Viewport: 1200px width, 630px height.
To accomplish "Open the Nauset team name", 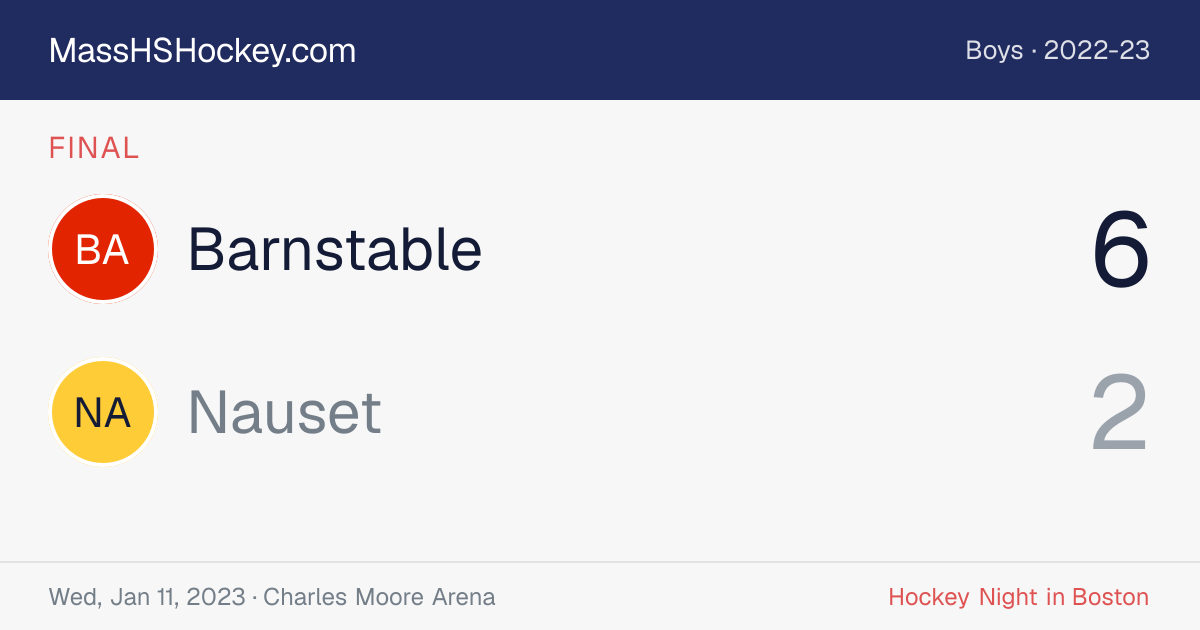I will point(285,412).
